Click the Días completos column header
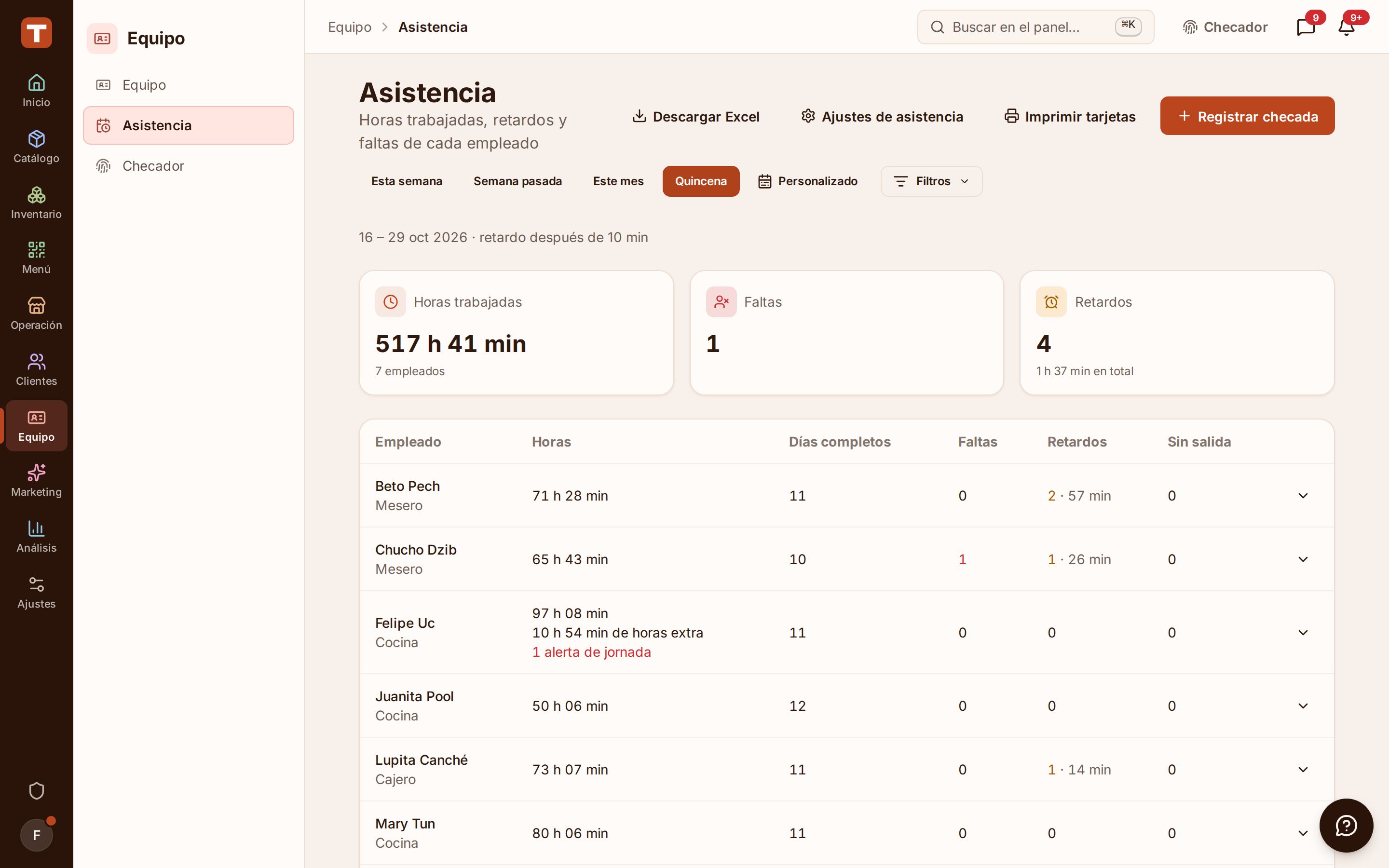The image size is (1389, 868). coord(840,442)
